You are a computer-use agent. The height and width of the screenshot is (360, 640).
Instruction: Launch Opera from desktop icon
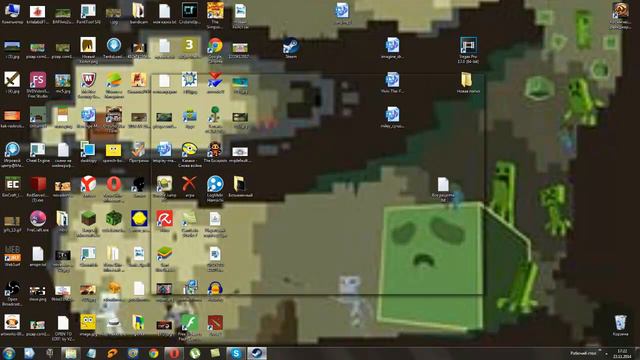click(x=113, y=184)
